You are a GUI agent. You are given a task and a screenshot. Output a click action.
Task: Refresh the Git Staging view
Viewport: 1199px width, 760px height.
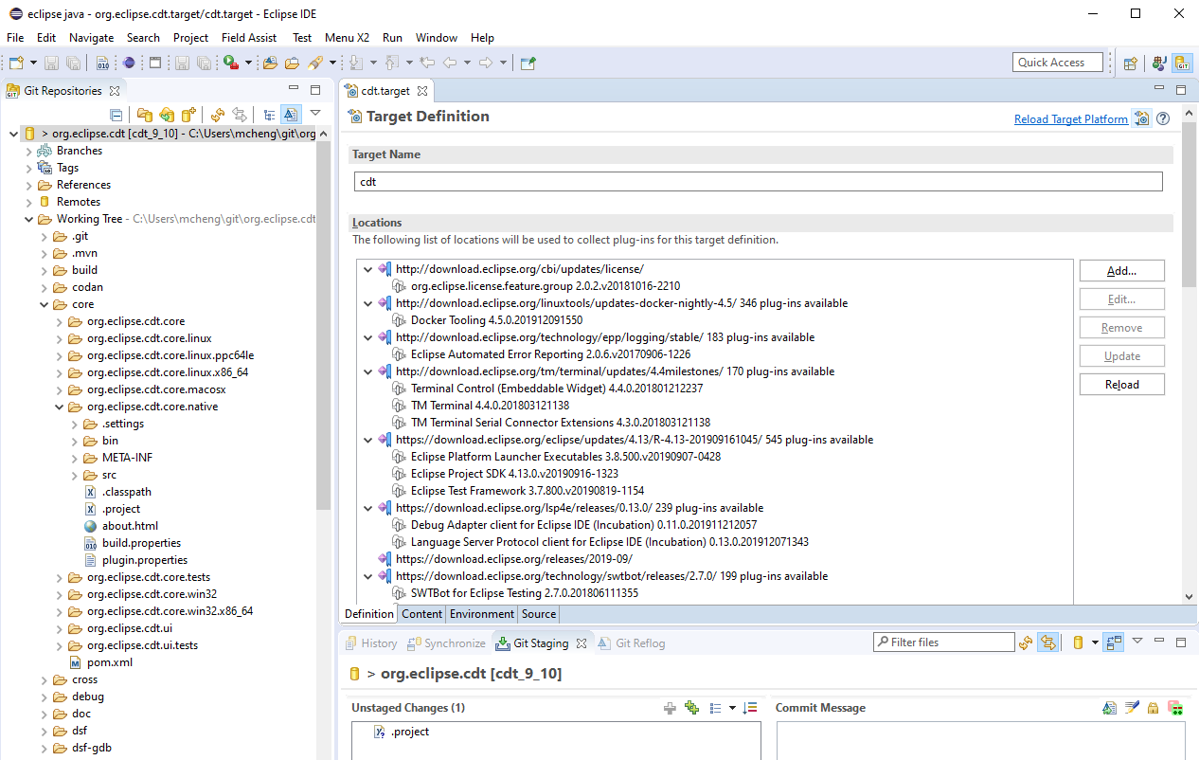coord(1025,643)
